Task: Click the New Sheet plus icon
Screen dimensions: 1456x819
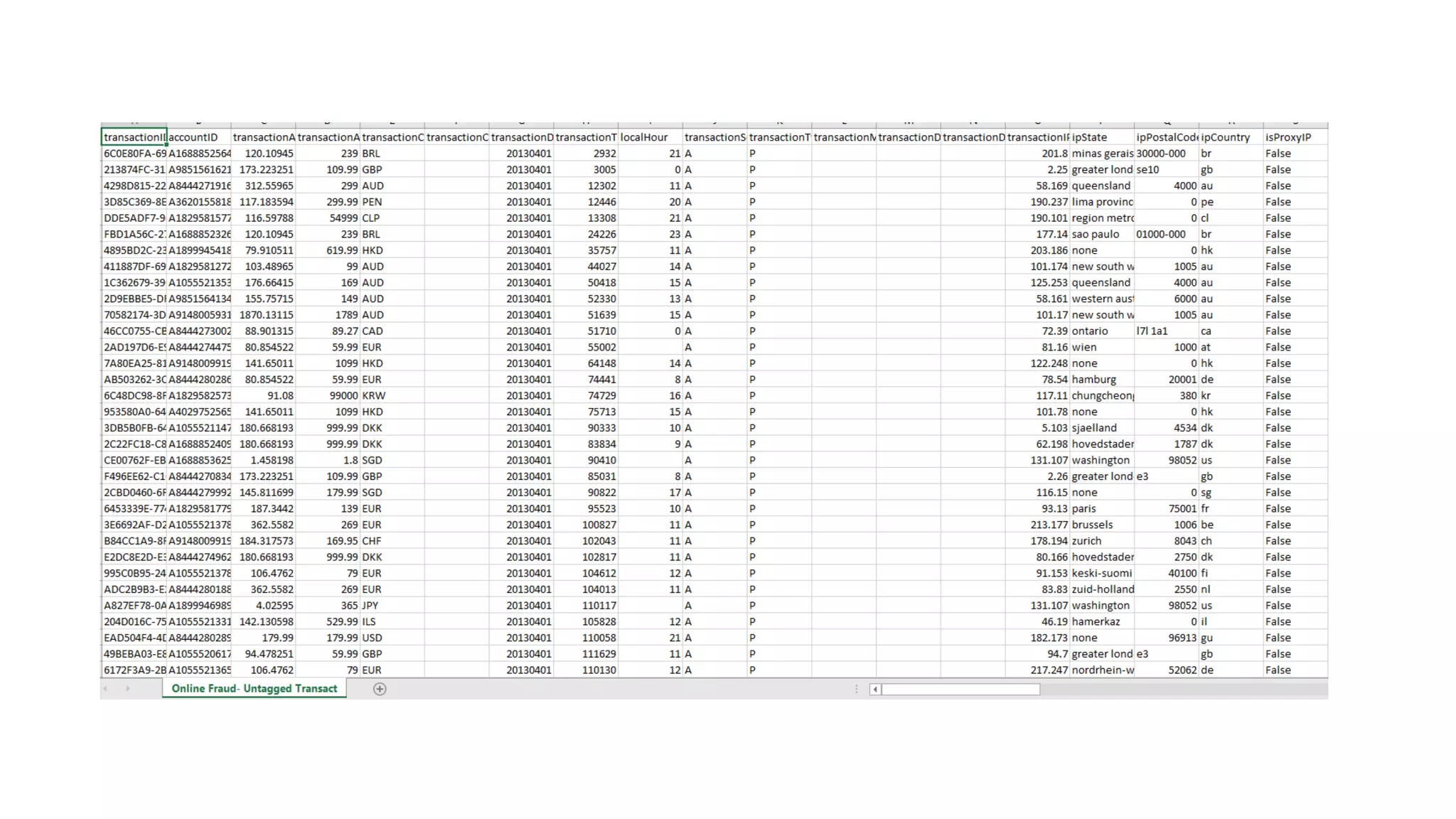Action: click(380, 688)
